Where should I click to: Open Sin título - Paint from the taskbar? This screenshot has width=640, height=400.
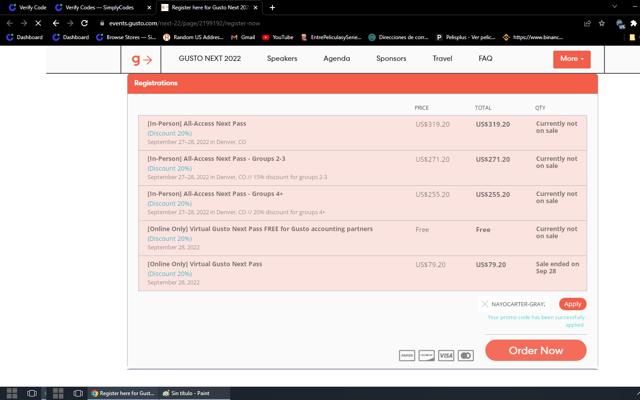(x=186, y=393)
